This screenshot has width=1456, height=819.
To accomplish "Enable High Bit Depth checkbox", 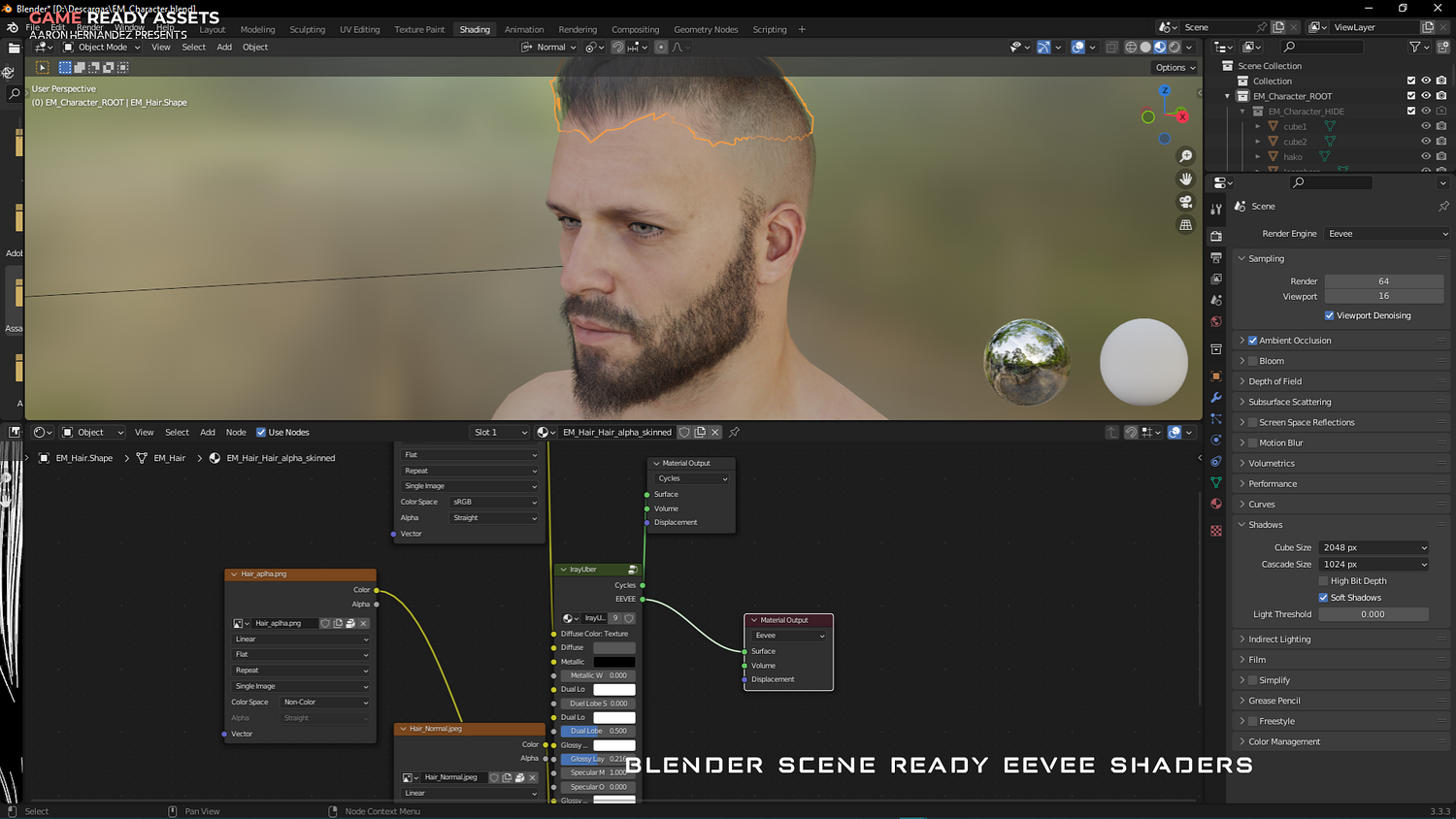I will click(x=1323, y=581).
